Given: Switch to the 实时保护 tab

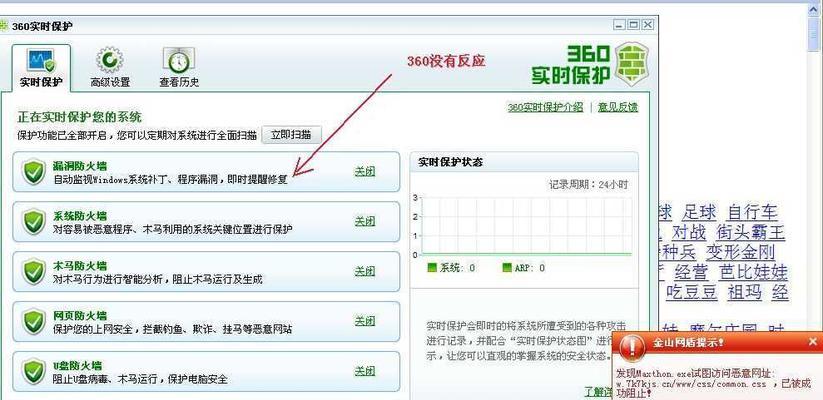Looking at the screenshot, I should (x=41, y=68).
